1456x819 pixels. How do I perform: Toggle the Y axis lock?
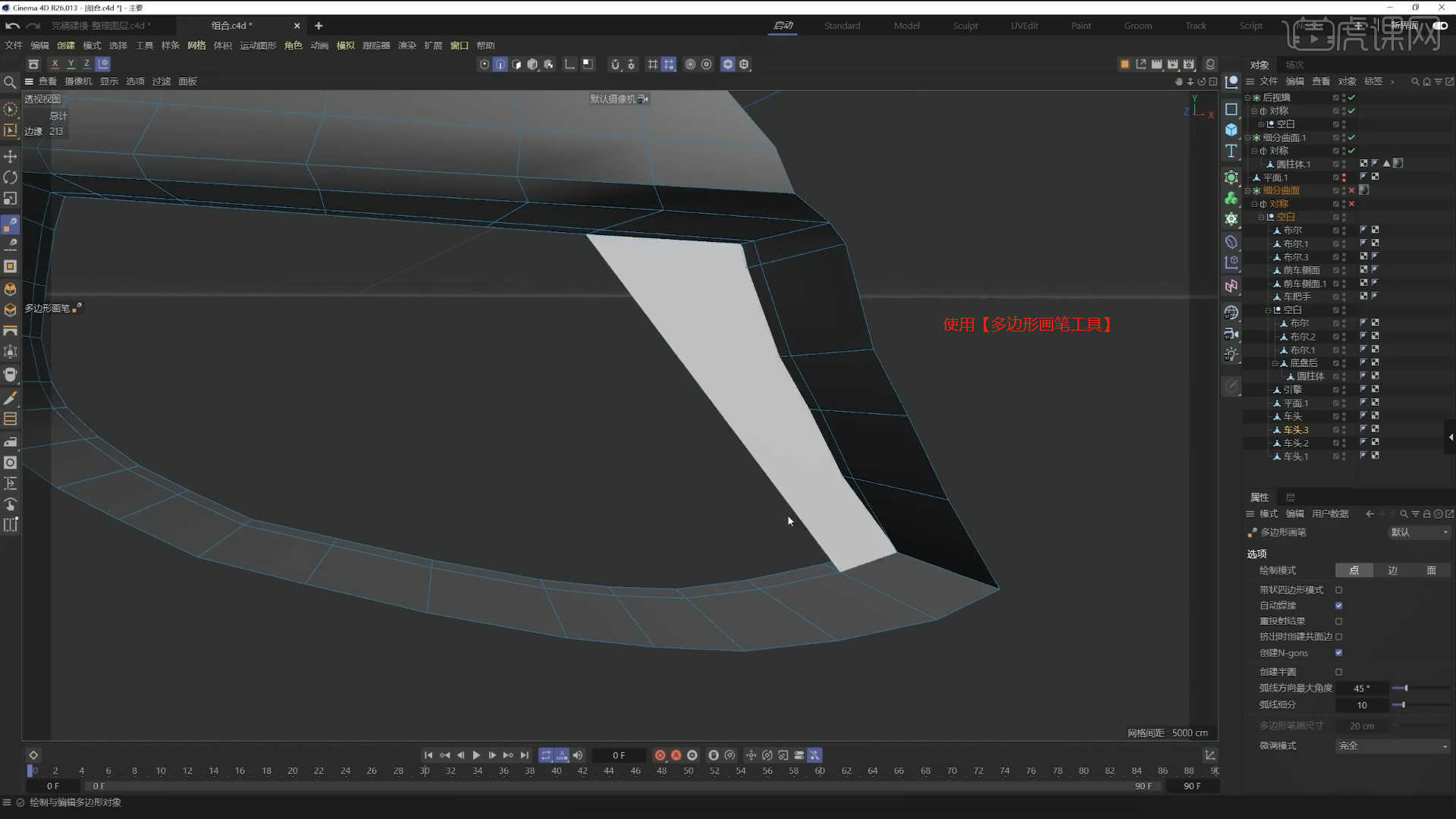(x=71, y=64)
